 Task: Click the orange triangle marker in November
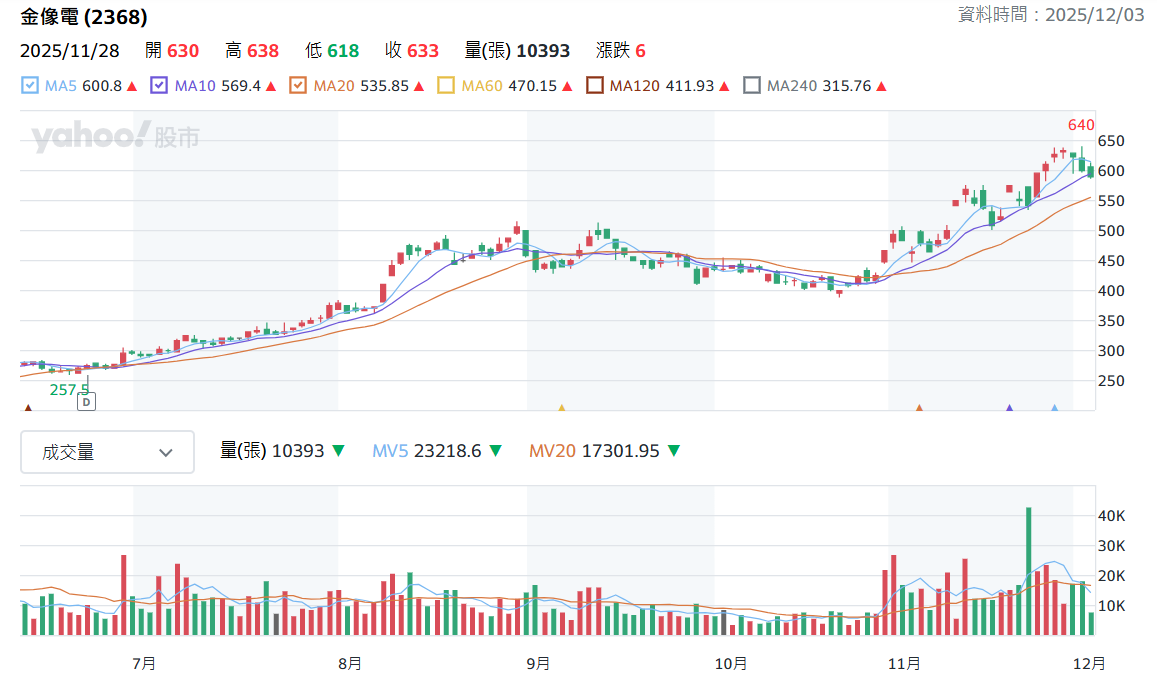[x=919, y=407]
